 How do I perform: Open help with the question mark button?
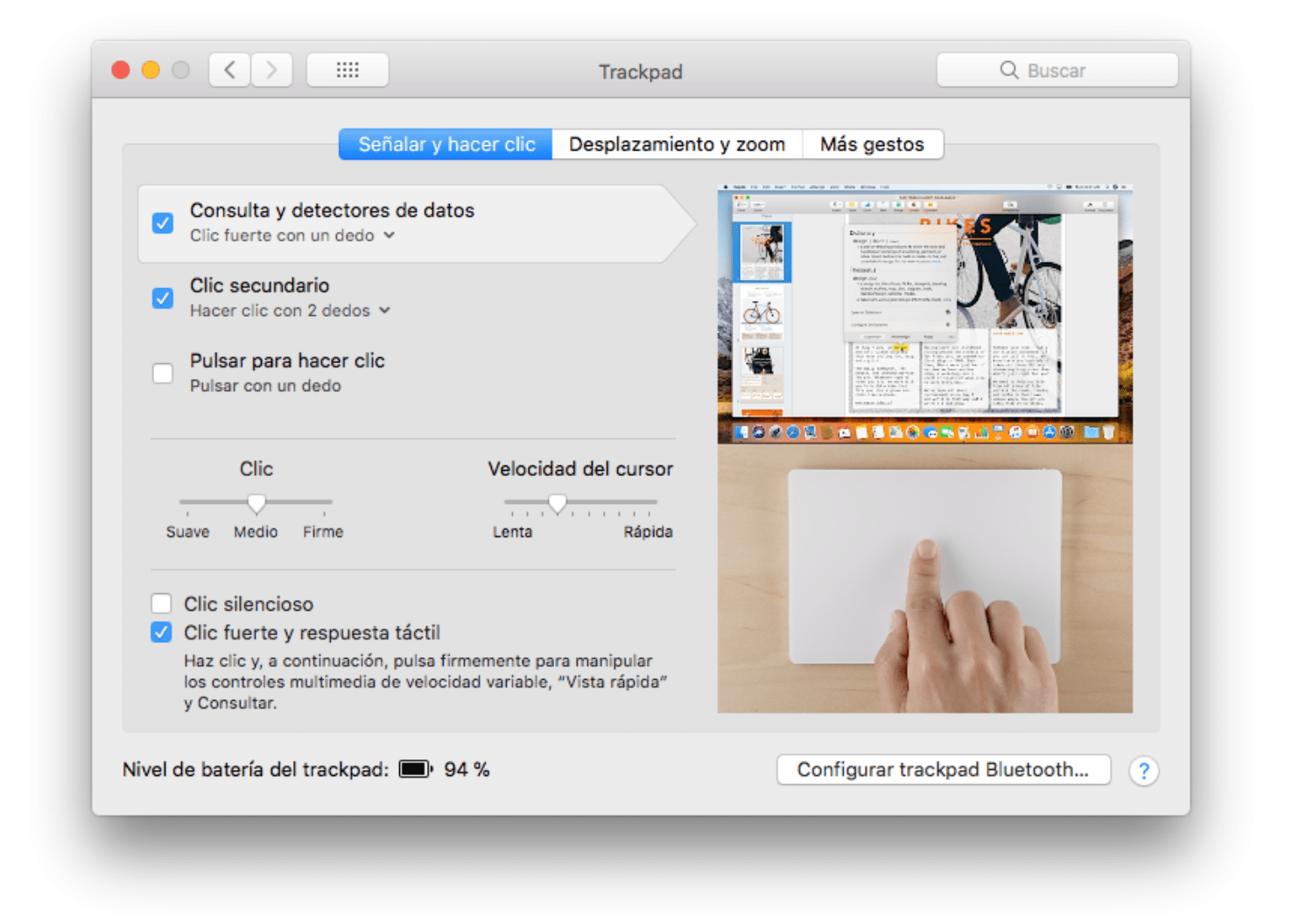[x=1143, y=771]
